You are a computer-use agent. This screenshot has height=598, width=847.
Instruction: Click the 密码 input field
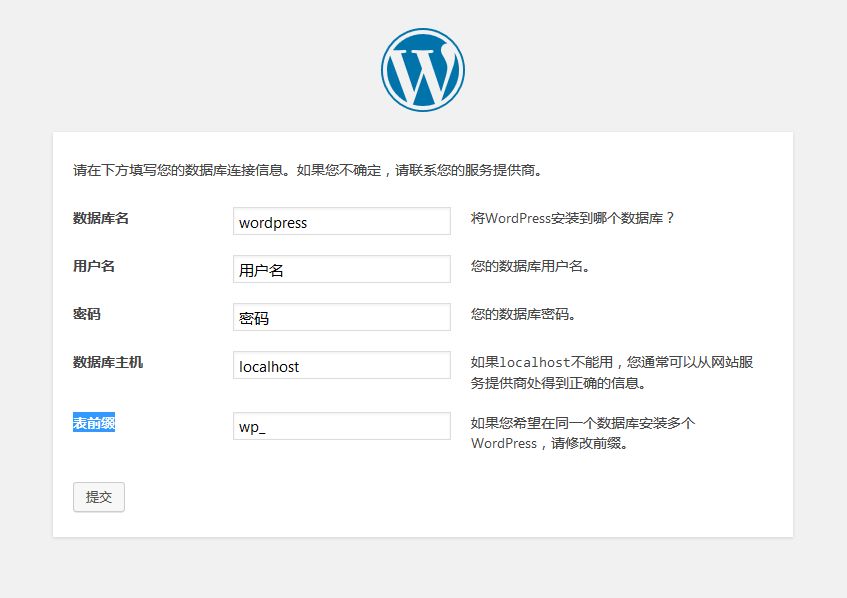341,317
